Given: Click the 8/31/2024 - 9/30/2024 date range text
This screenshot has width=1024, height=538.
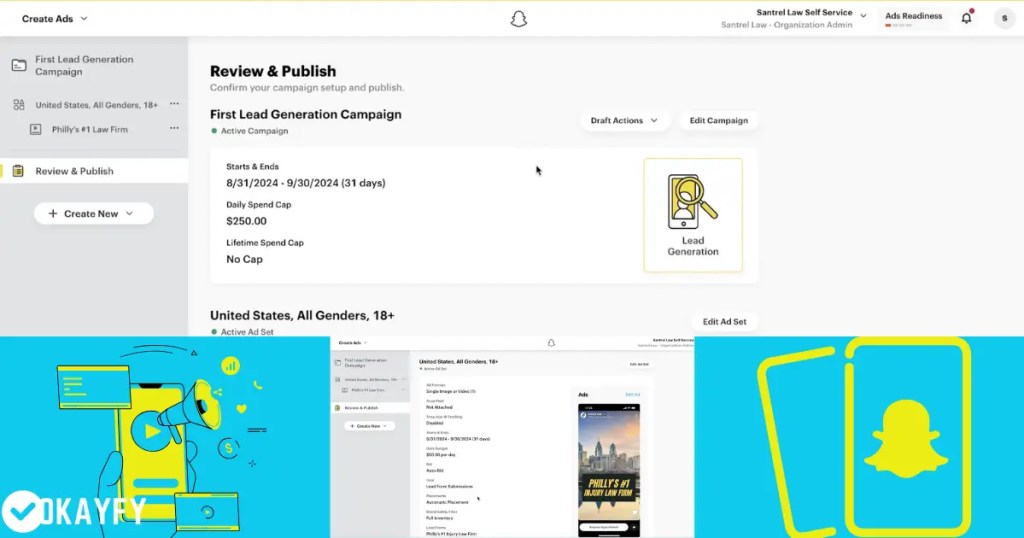Looking at the screenshot, I should point(306,183).
